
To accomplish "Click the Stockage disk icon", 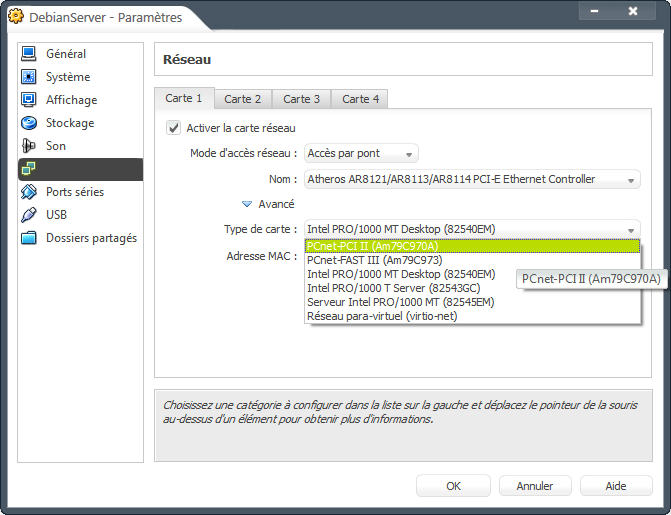I will click(x=29, y=123).
